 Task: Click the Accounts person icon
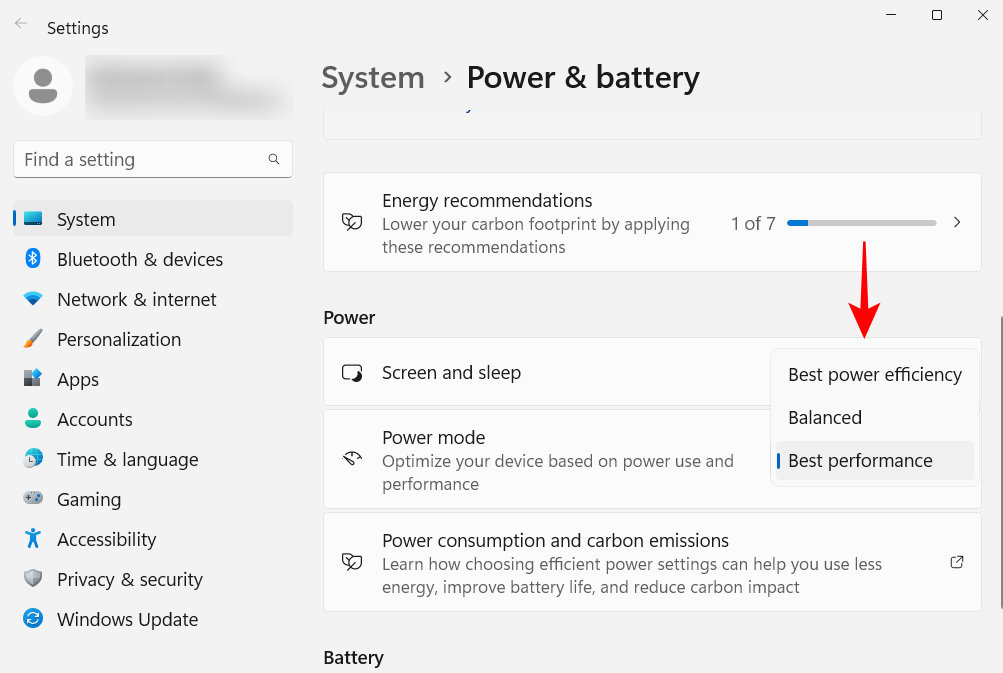(33, 419)
